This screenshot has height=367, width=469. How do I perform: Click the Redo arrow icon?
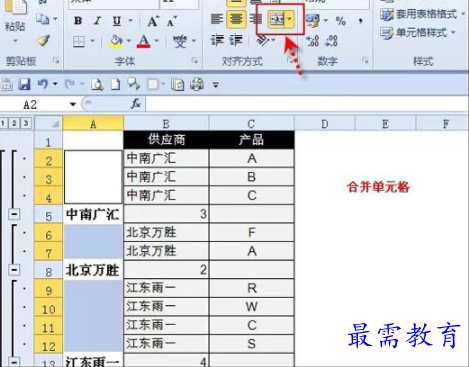[x=70, y=84]
